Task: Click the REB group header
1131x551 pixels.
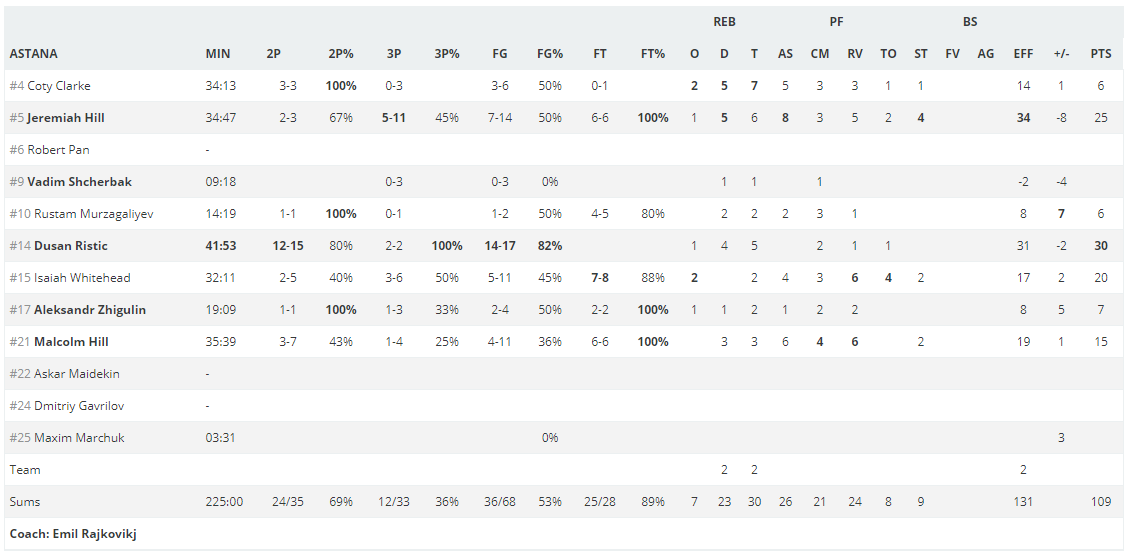Action: tap(724, 22)
